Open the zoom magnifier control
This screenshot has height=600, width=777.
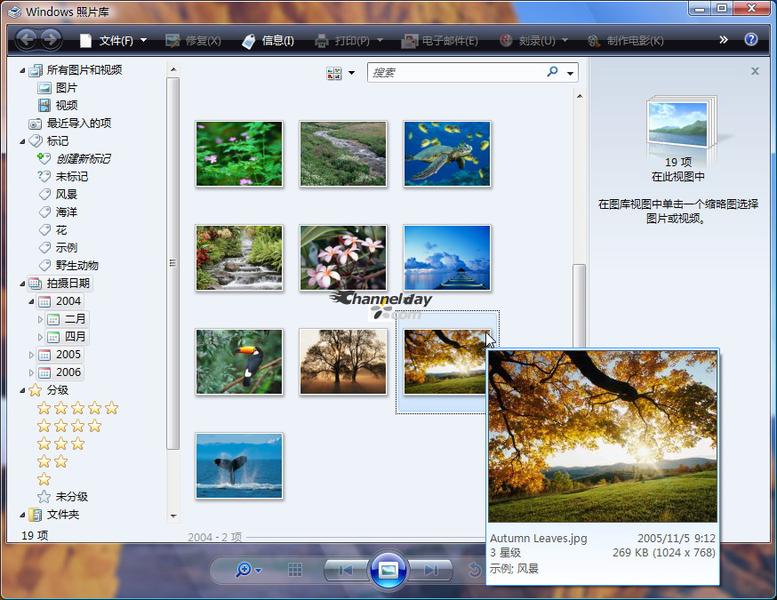248,570
